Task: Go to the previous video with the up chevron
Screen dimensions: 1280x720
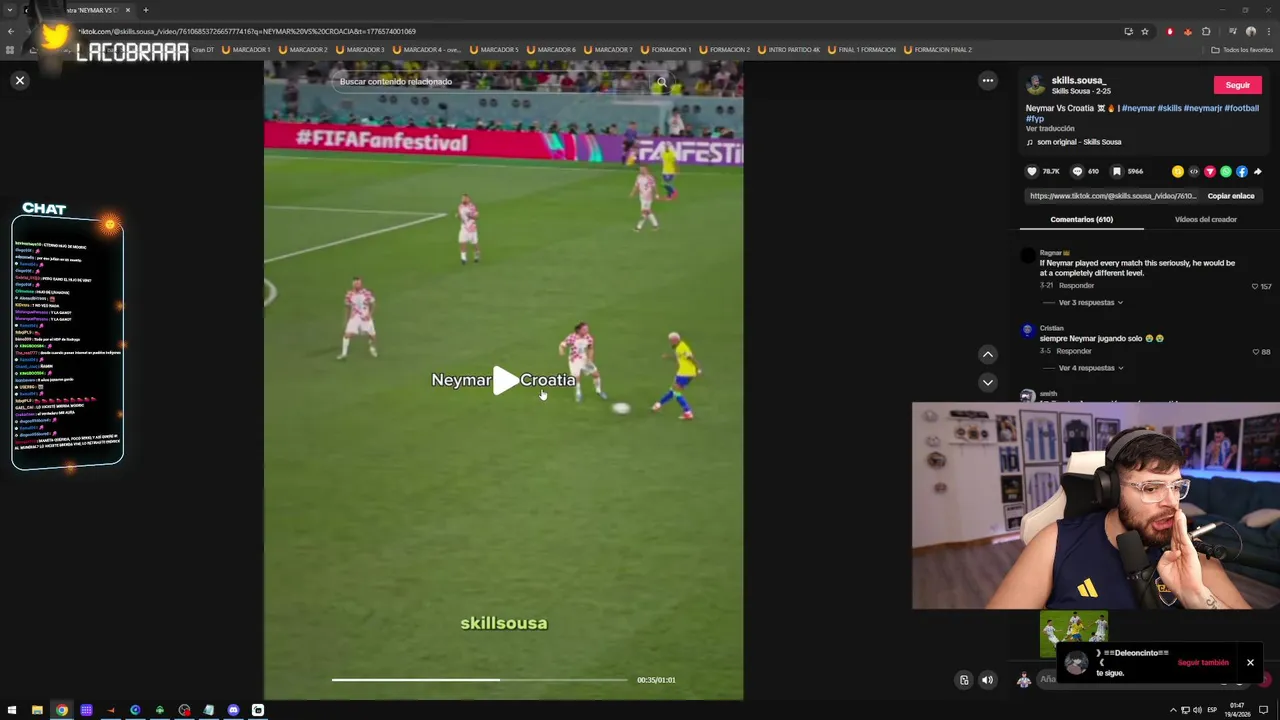Action: point(987,354)
